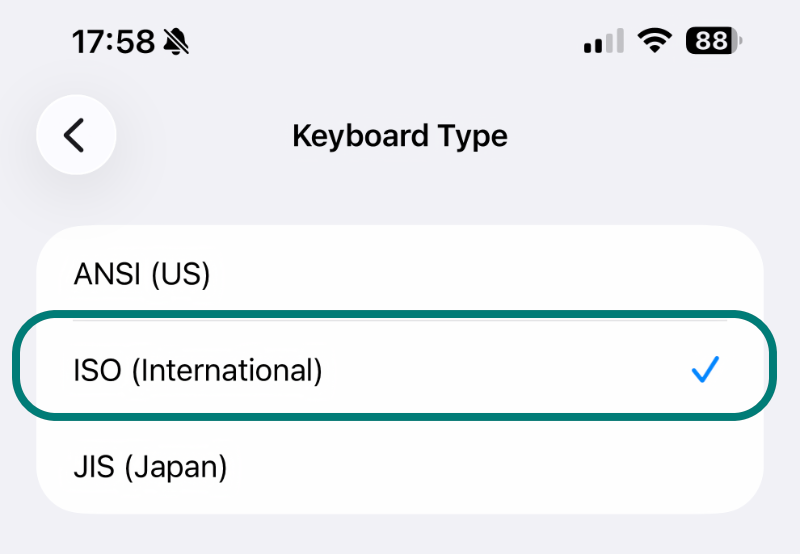Click the '(International)' text label
The width and height of the screenshot is (800, 554).
(x=227, y=371)
